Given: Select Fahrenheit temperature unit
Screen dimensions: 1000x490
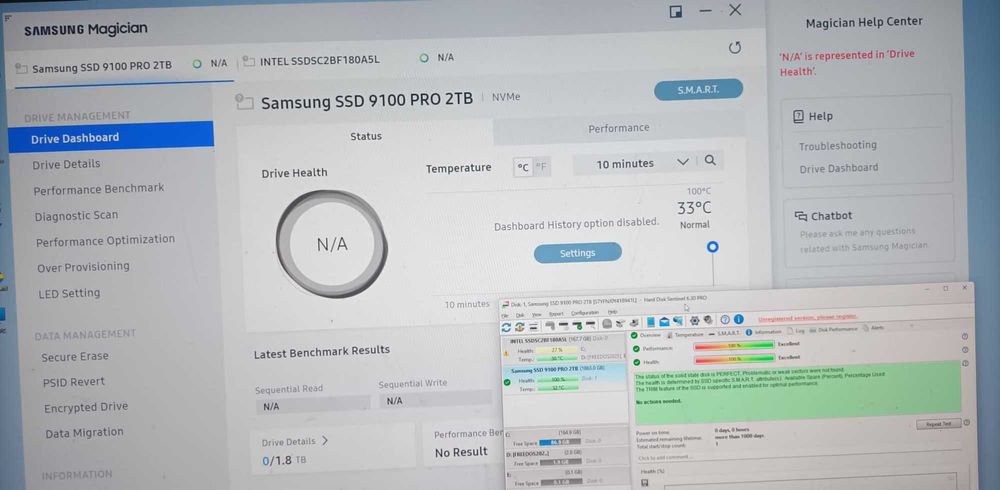Looking at the screenshot, I should click(541, 168).
